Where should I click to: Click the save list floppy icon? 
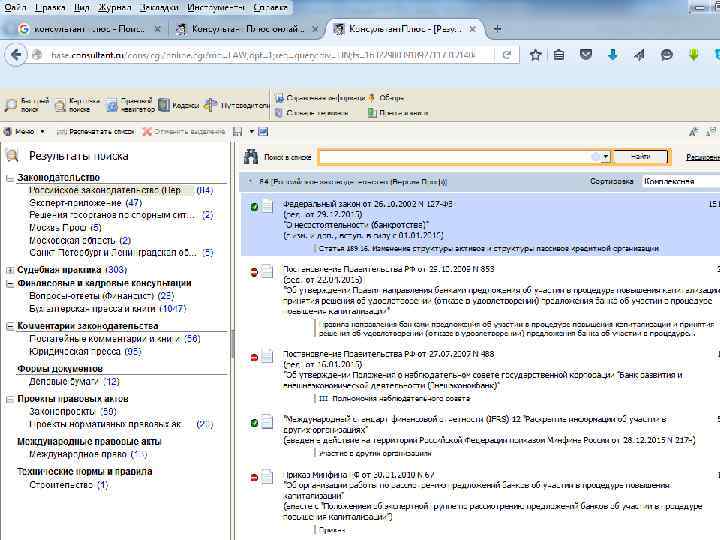pos(237,132)
